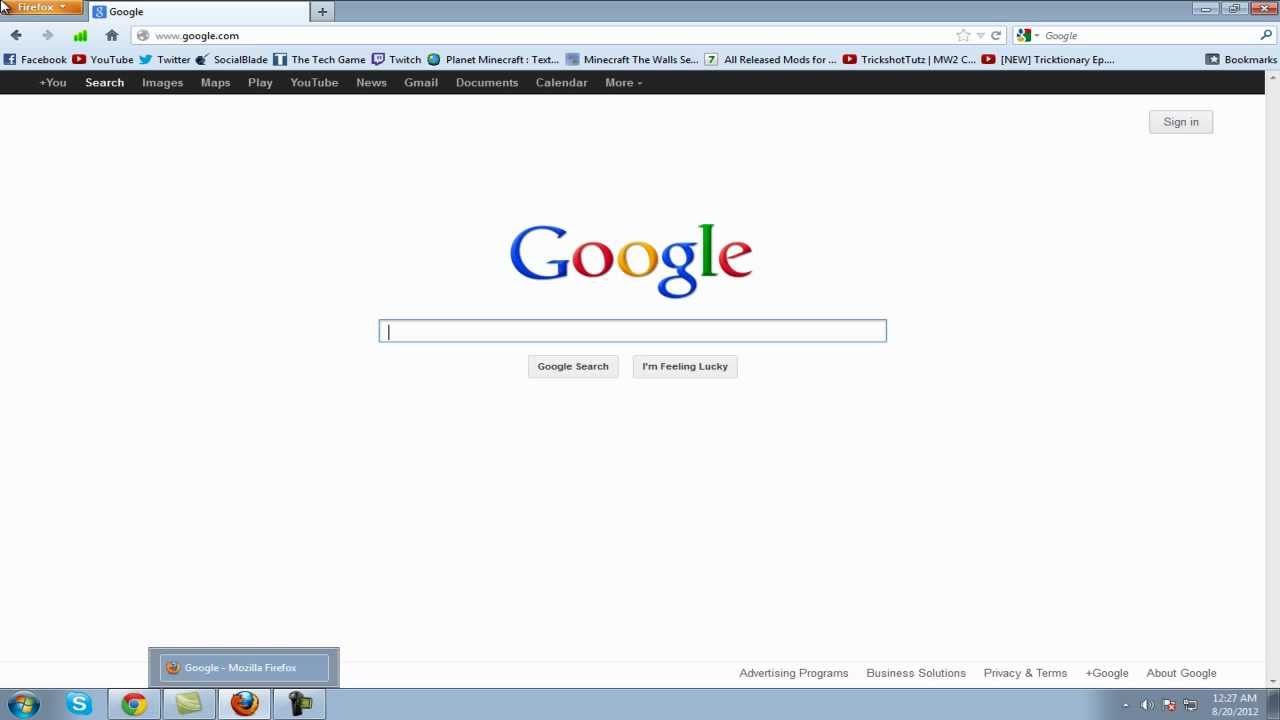Screen dimensions: 1280x720
Task: Click the Sign in button
Action: (x=1181, y=122)
